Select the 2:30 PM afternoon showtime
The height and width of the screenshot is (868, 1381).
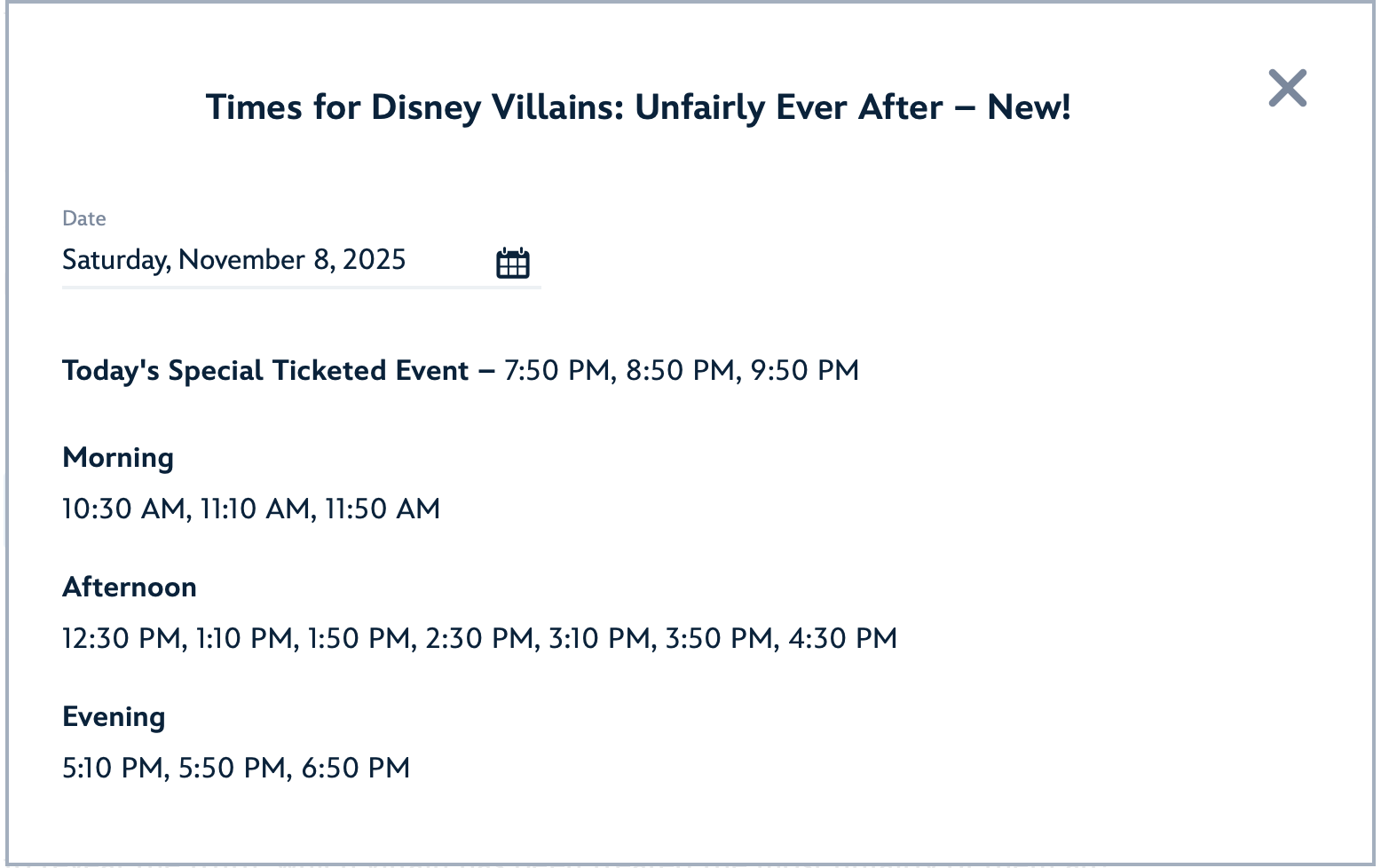point(479,638)
